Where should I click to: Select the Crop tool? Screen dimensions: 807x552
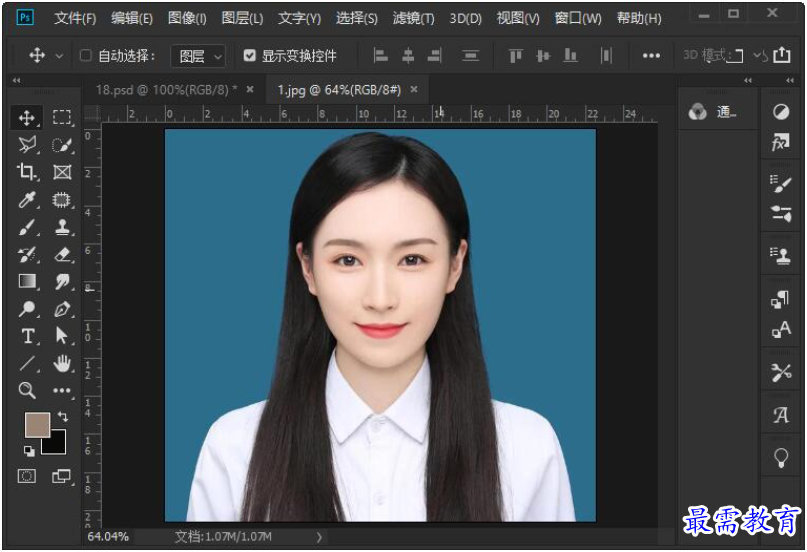[27, 172]
